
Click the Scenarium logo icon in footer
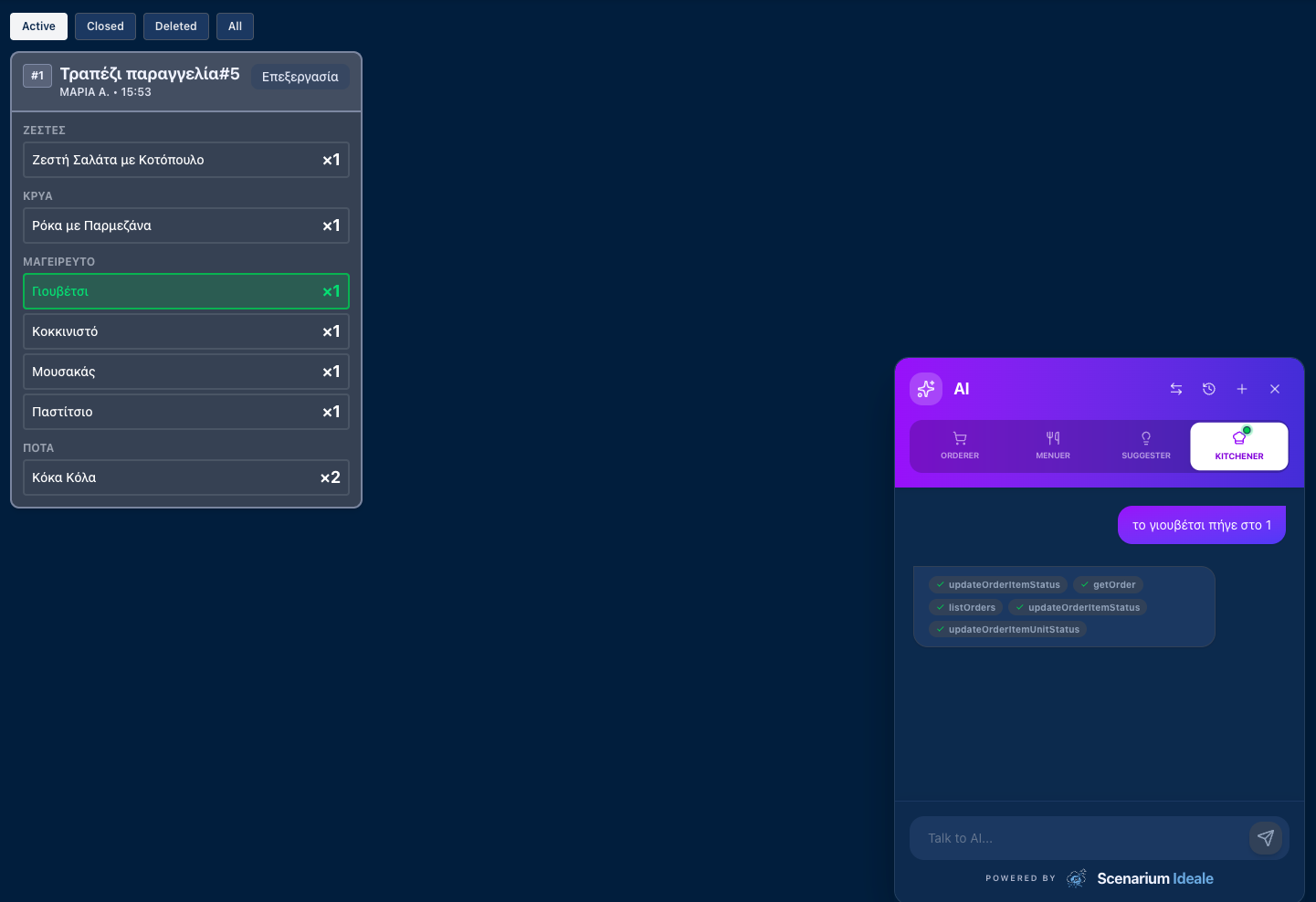1077,878
